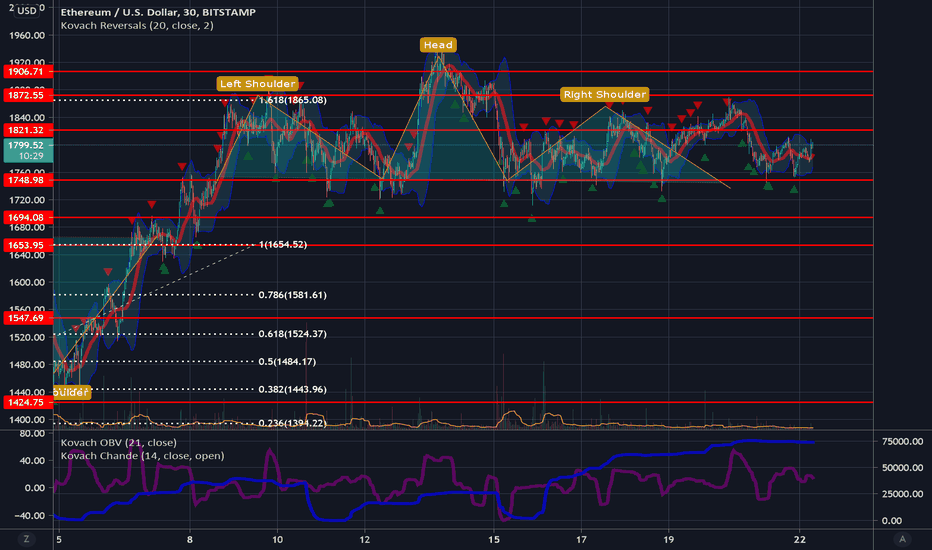Click the 1(1654.52) Fibonacci label

283,244
